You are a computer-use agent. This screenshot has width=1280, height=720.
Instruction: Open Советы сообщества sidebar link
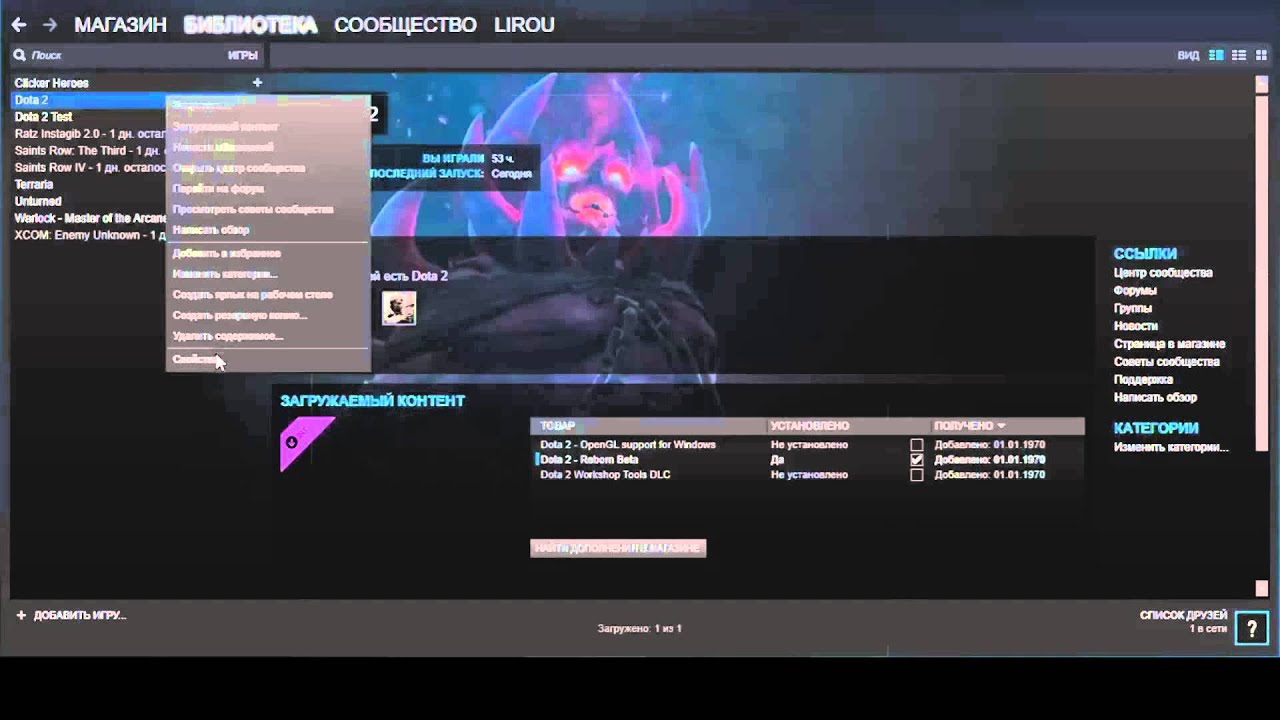(x=1167, y=362)
